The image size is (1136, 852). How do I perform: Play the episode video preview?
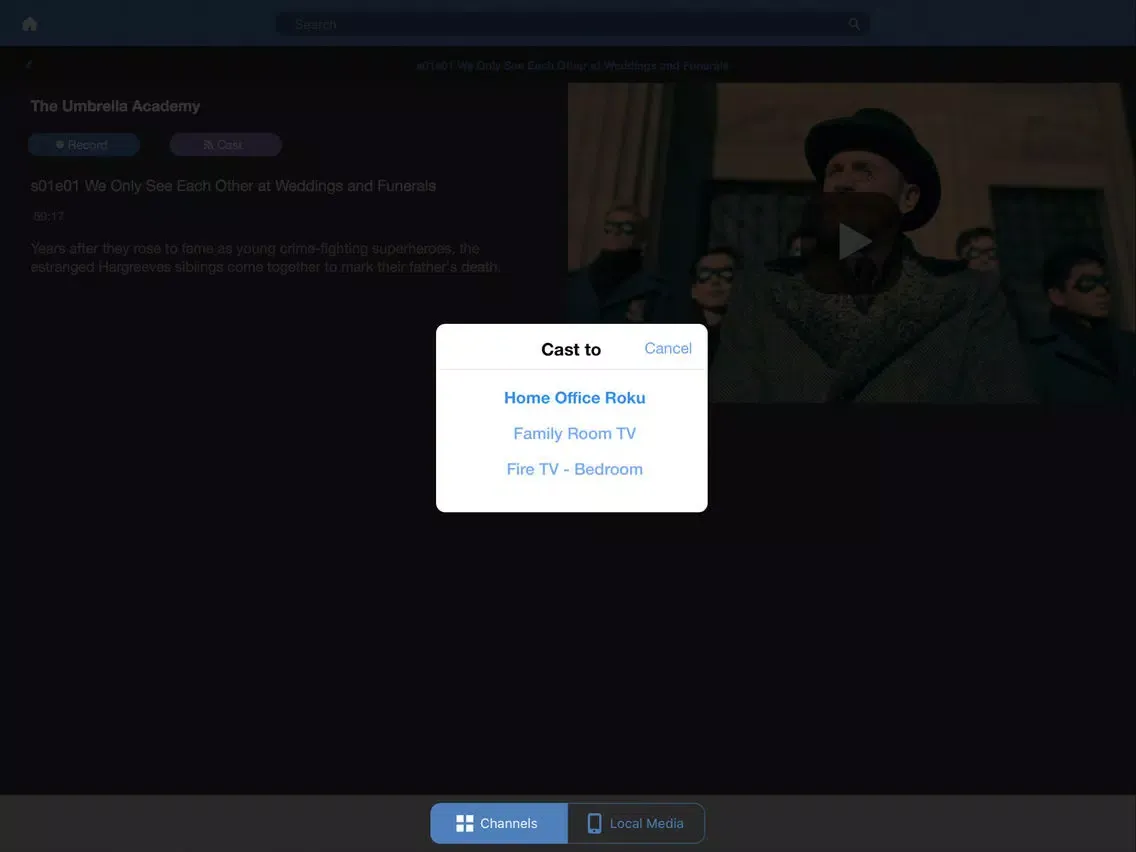pyautogui.click(x=855, y=241)
